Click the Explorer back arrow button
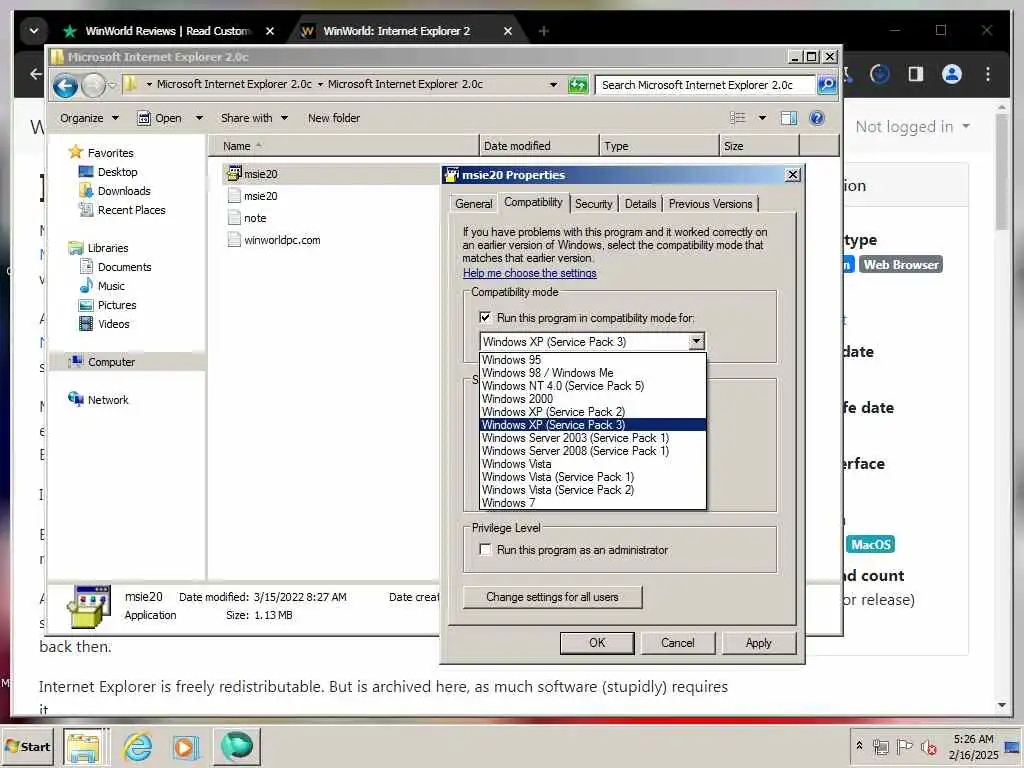The width and height of the screenshot is (1024, 768). click(x=65, y=86)
